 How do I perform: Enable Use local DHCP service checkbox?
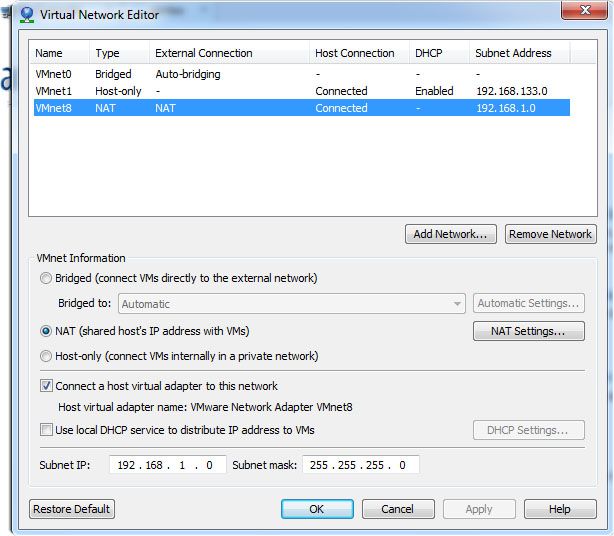point(46,430)
